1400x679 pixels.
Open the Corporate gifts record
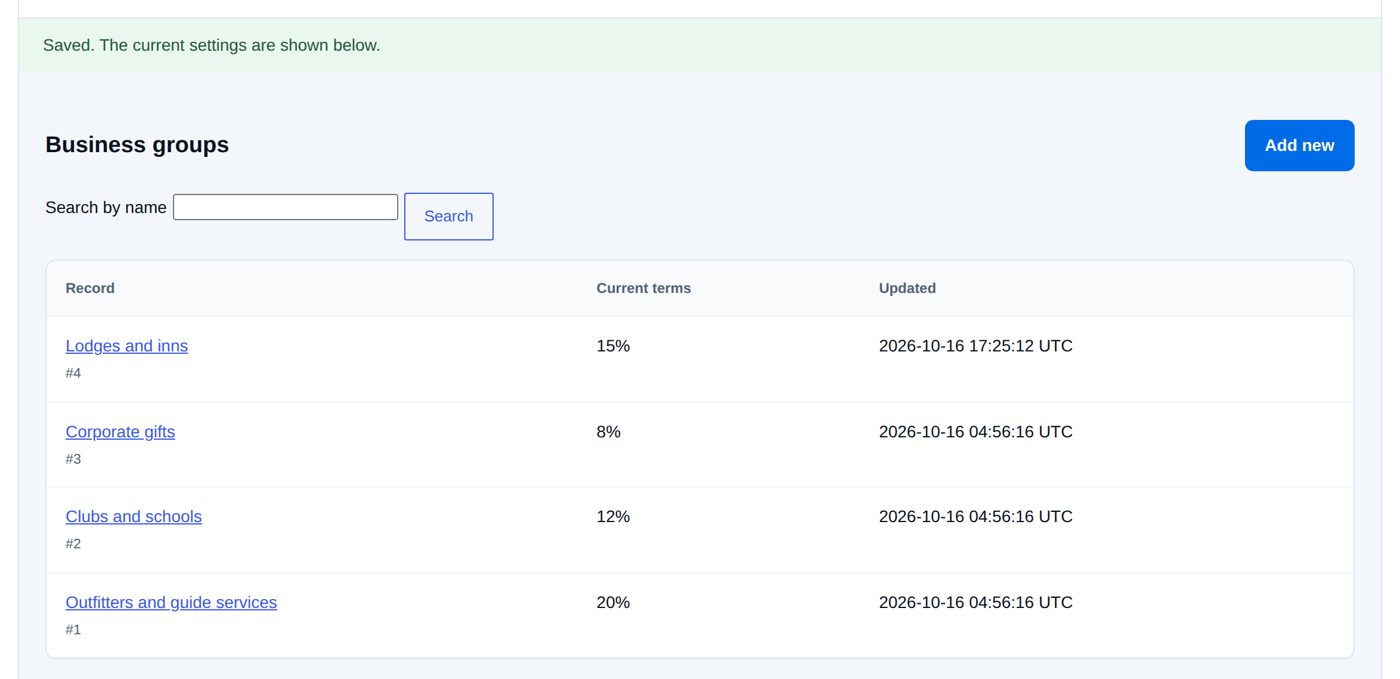click(120, 432)
